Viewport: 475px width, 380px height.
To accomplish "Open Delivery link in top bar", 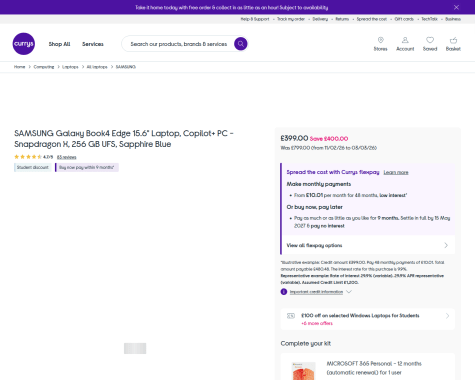I will [320, 19].
